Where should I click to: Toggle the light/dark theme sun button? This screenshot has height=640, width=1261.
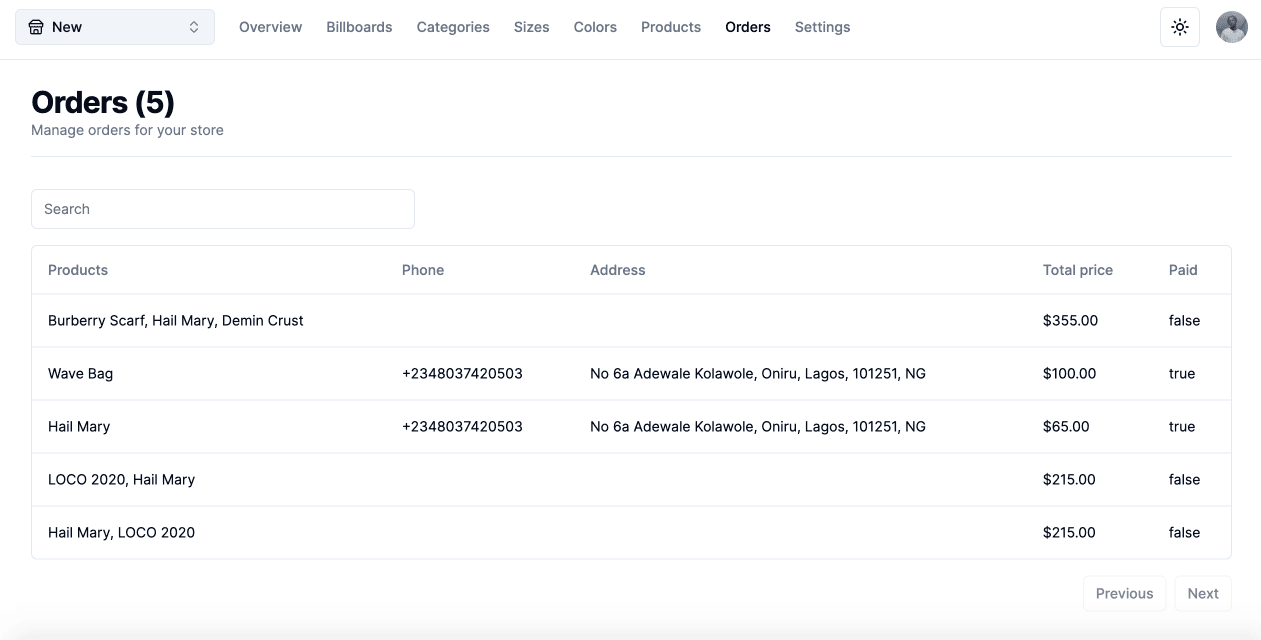pyautogui.click(x=1179, y=27)
